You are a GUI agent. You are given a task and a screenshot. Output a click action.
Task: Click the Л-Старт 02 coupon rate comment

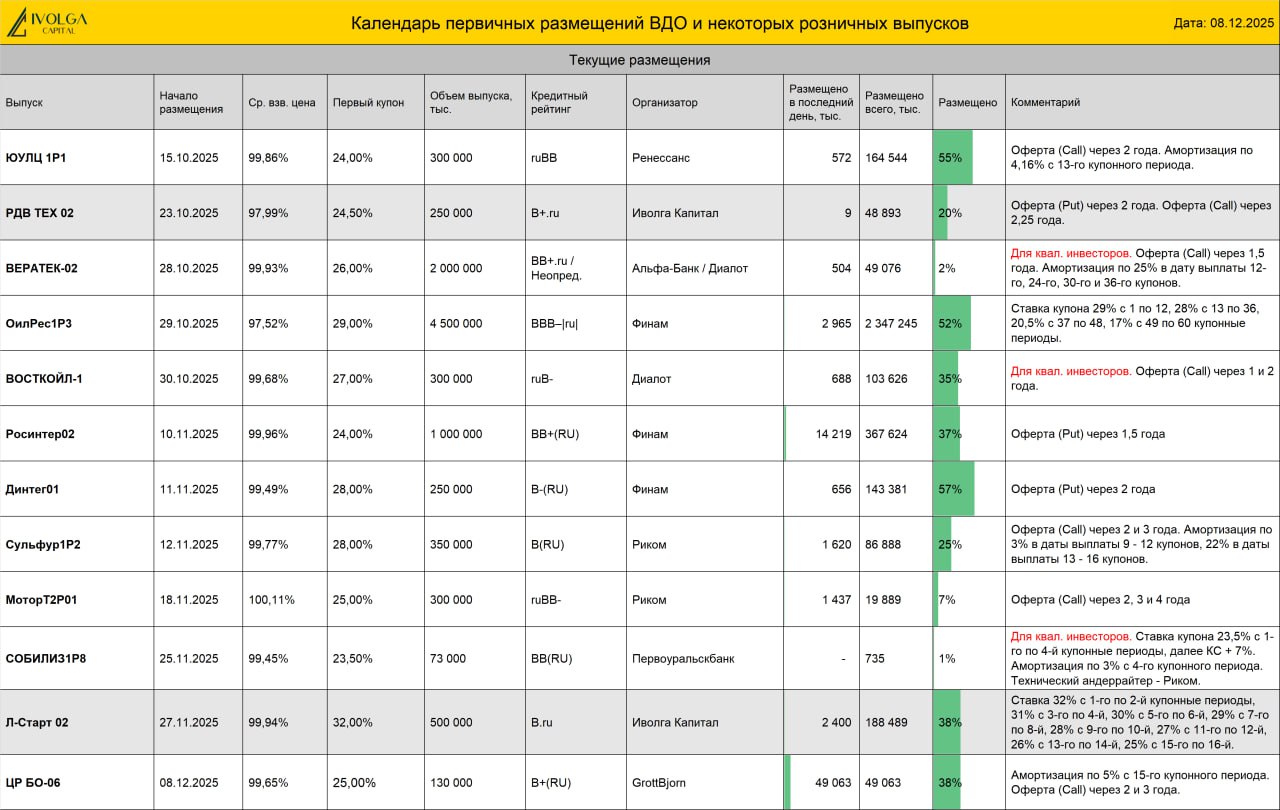[1141, 722]
